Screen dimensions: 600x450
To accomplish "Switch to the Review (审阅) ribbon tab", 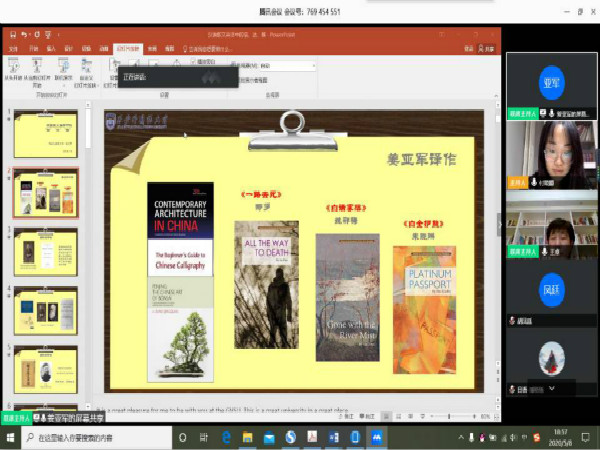I will coord(152,49).
